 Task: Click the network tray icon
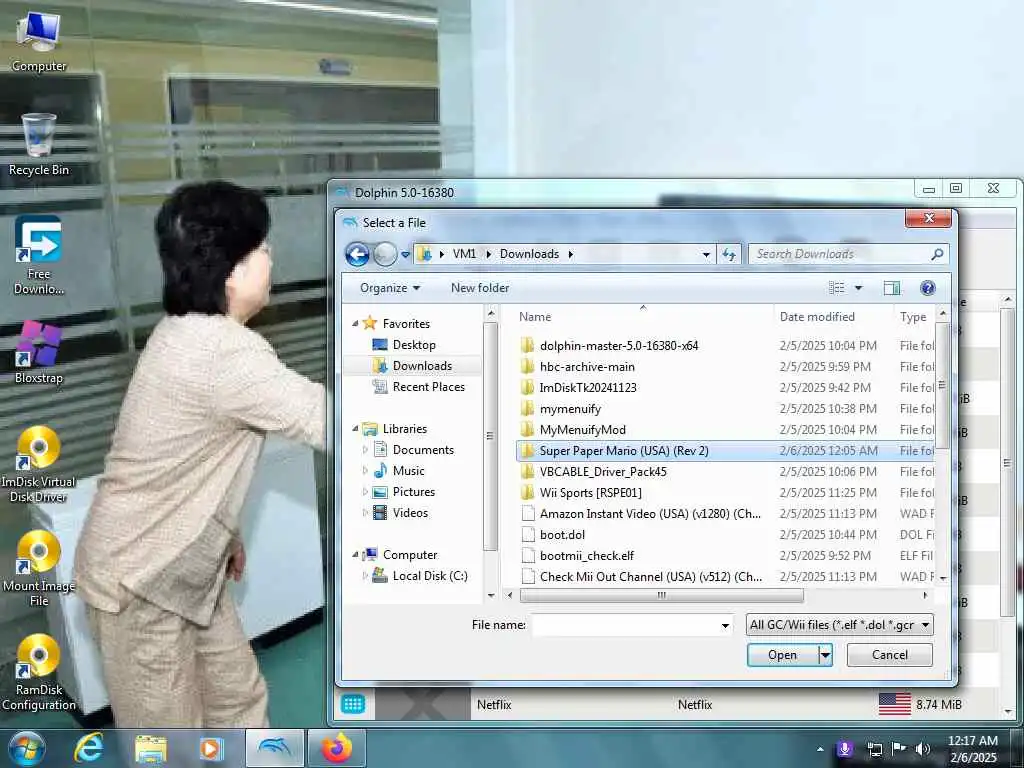[874, 749]
